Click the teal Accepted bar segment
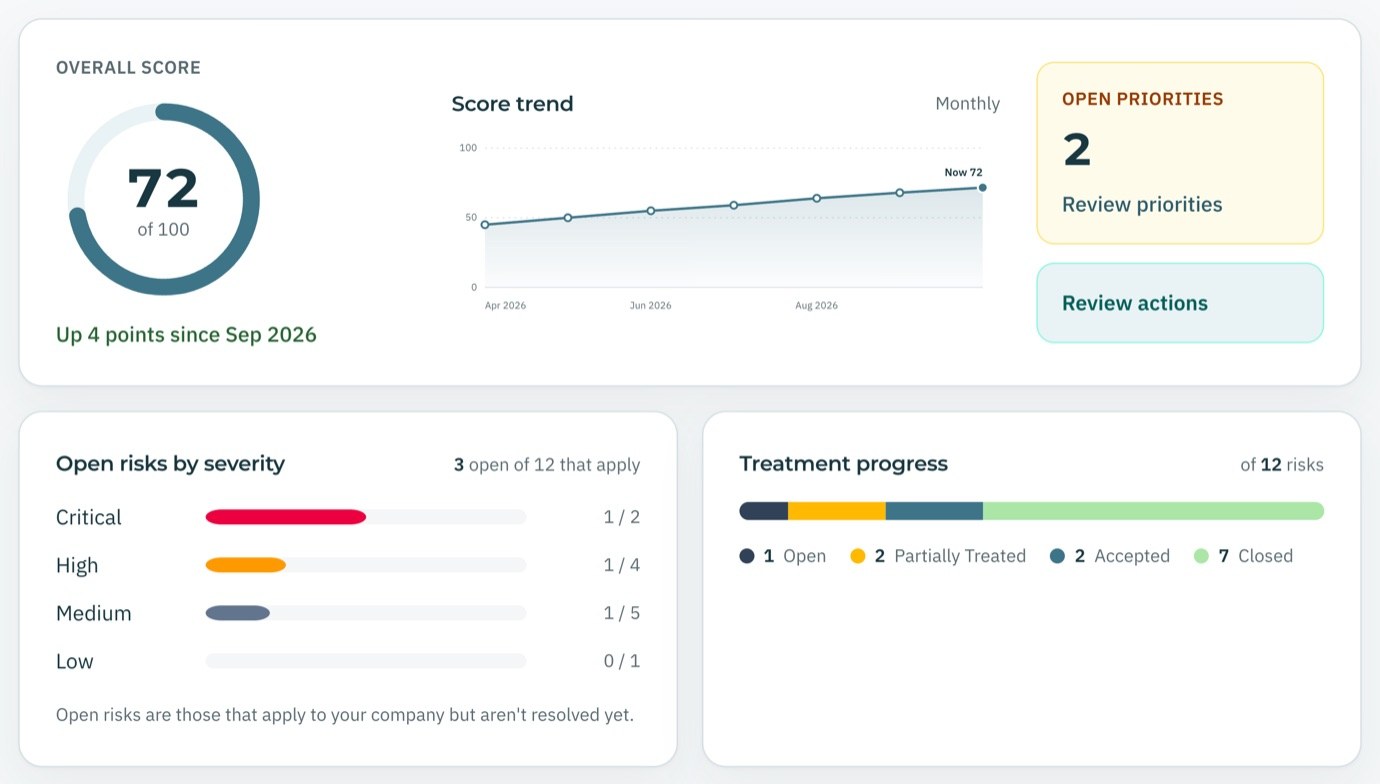This screenshot has width=1380, height=784. [x=934, y=511]
